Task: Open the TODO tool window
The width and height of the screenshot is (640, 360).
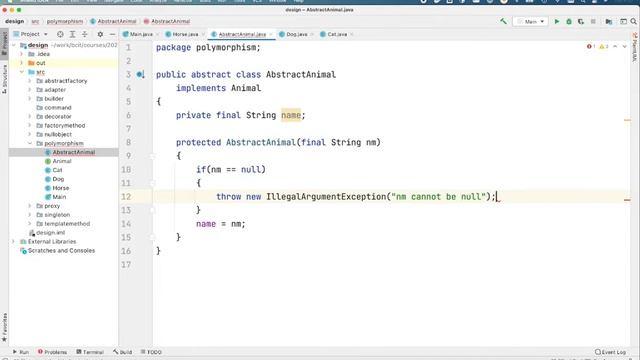Action: [x=151, y=352]
